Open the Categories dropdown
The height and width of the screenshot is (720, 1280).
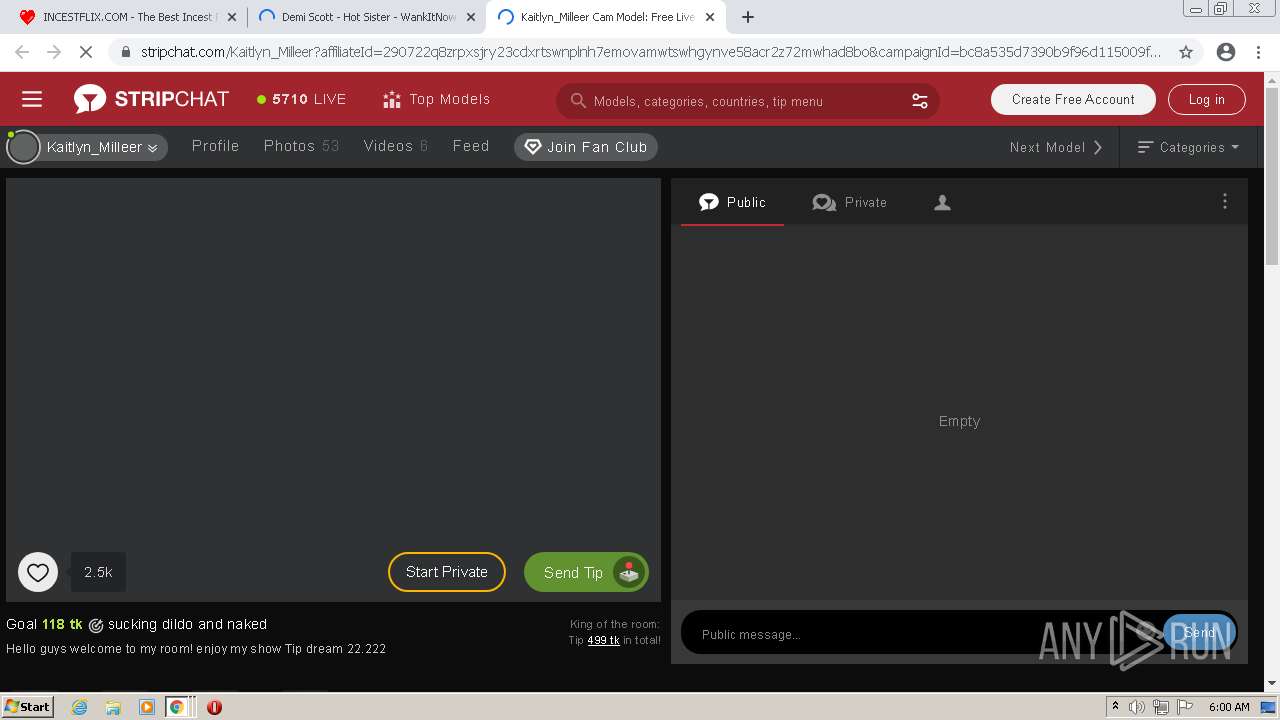tap(1188, 147)
